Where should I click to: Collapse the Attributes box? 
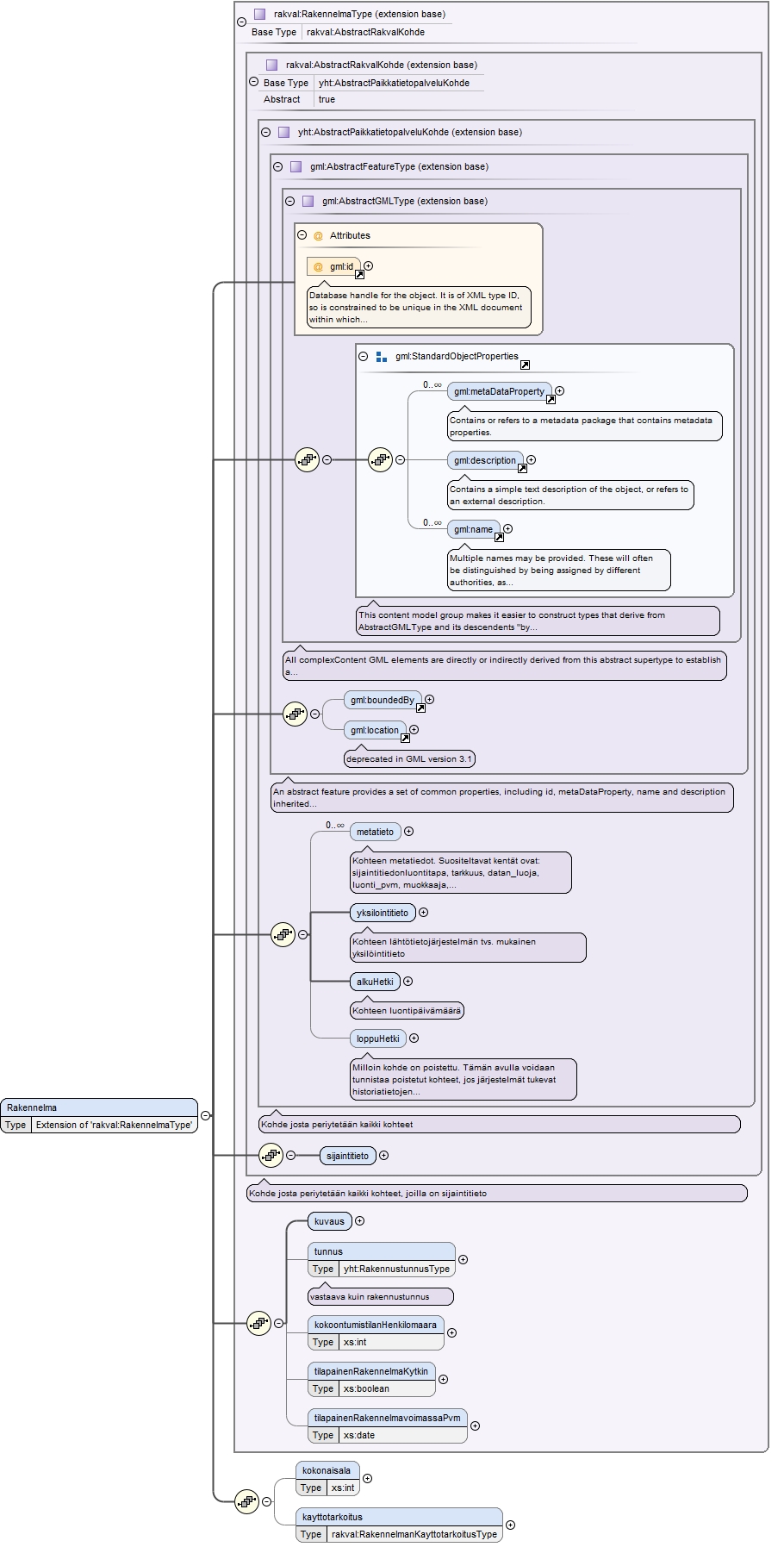pyautogui.click(x=302, y=234)
